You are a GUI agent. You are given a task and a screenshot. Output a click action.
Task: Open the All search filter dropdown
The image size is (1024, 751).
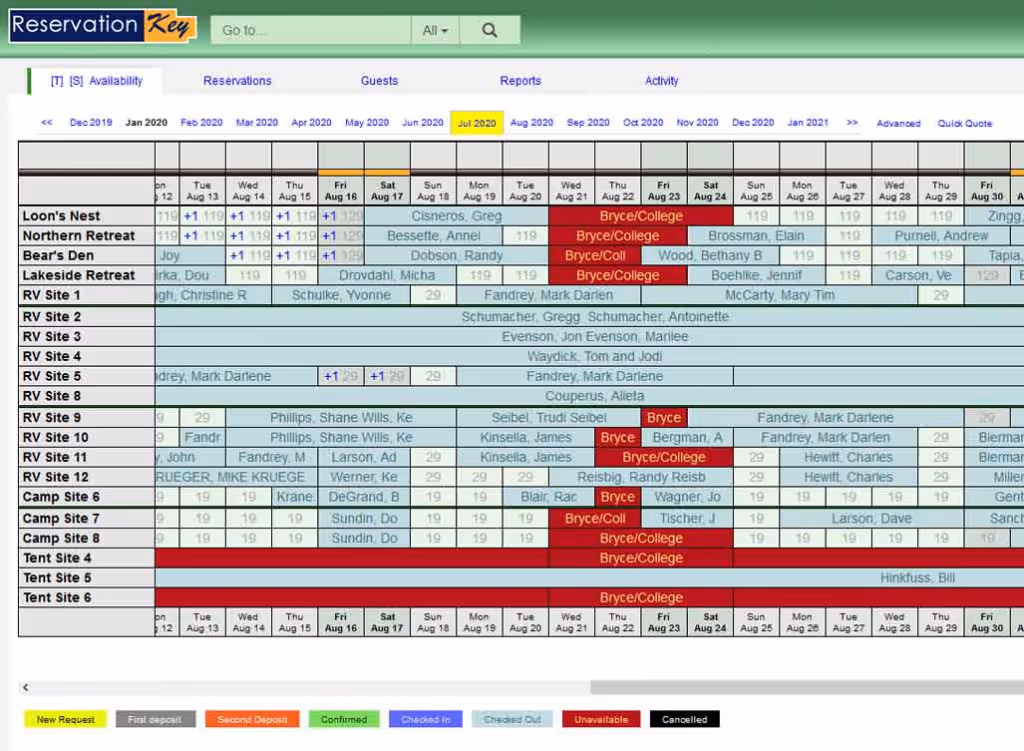click(434, 30)
